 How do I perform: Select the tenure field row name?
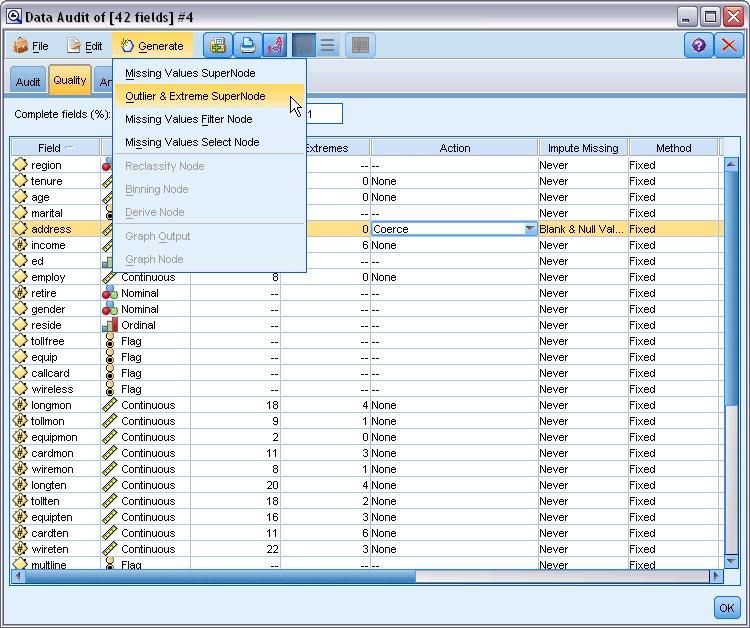(46, 181)
